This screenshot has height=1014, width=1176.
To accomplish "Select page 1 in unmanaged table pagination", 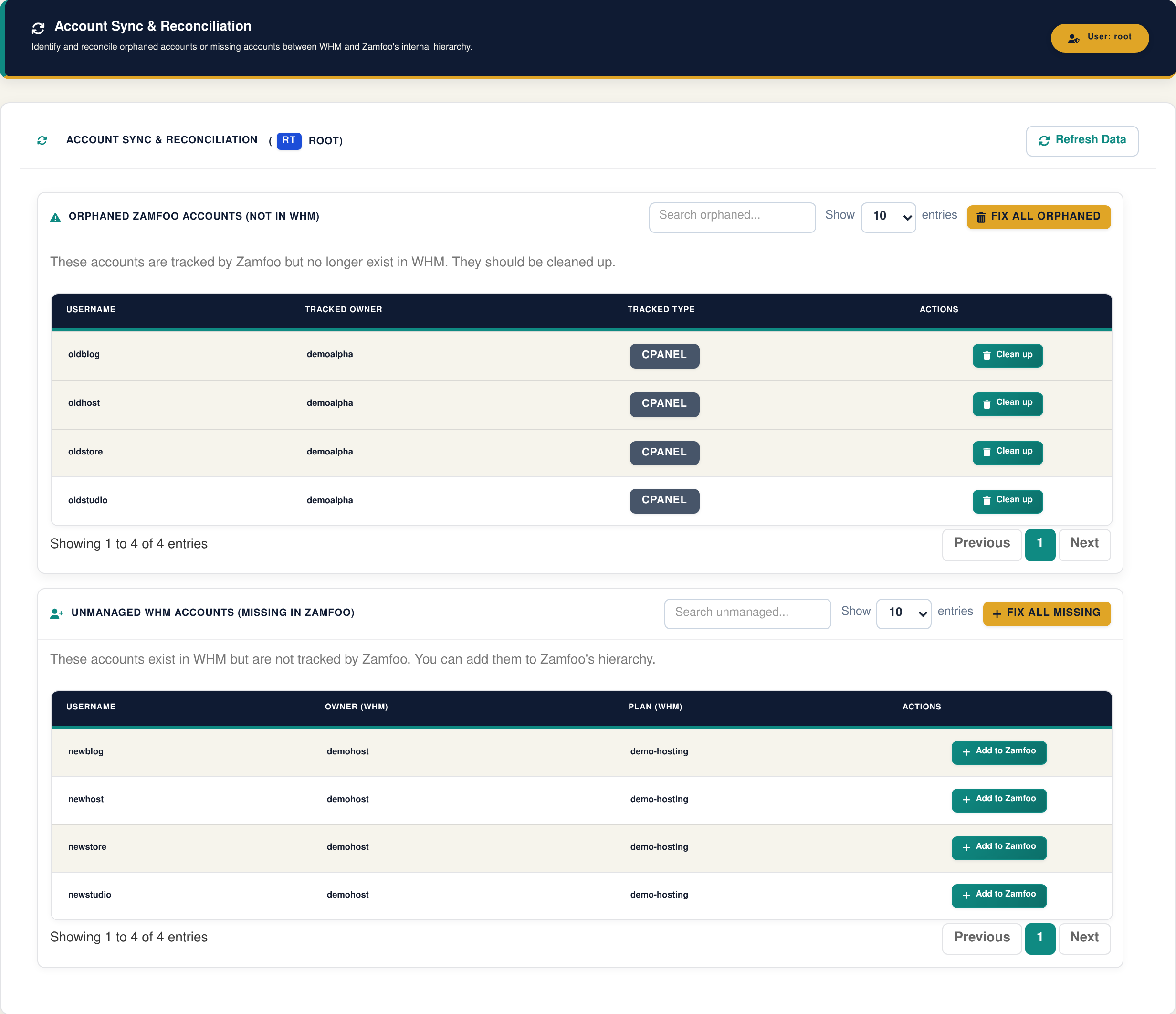I will (1040, 939).
